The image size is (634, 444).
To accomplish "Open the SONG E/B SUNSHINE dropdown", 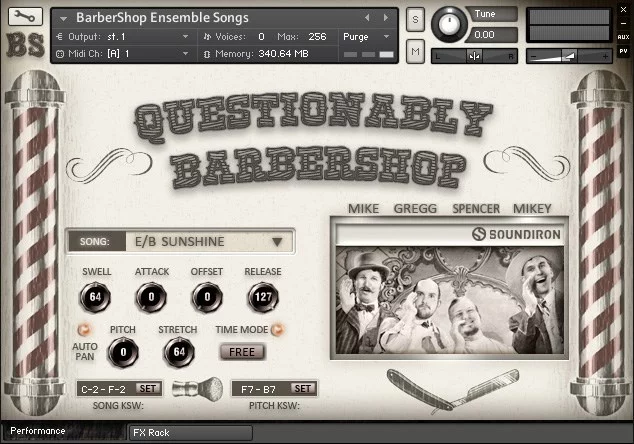I will (x=180, y=242).
